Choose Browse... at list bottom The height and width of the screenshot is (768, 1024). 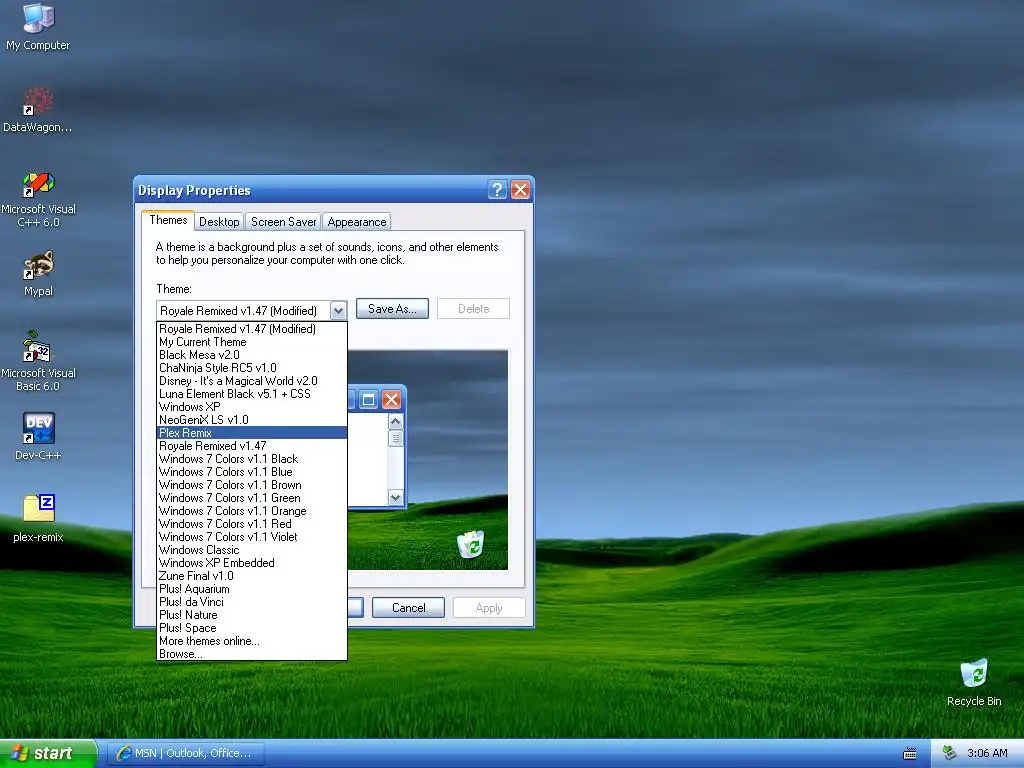point(252,654)
